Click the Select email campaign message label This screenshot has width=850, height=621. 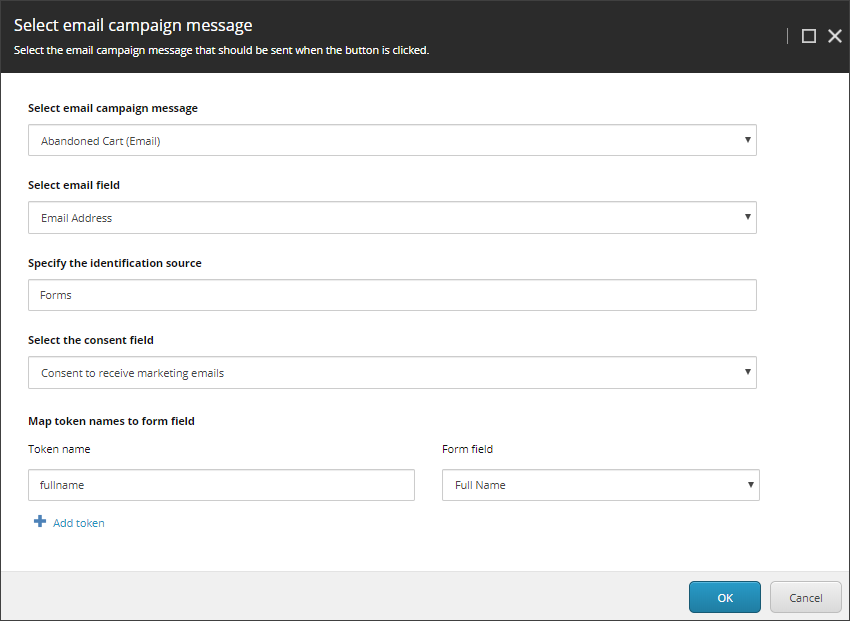[x=113, y=108]
